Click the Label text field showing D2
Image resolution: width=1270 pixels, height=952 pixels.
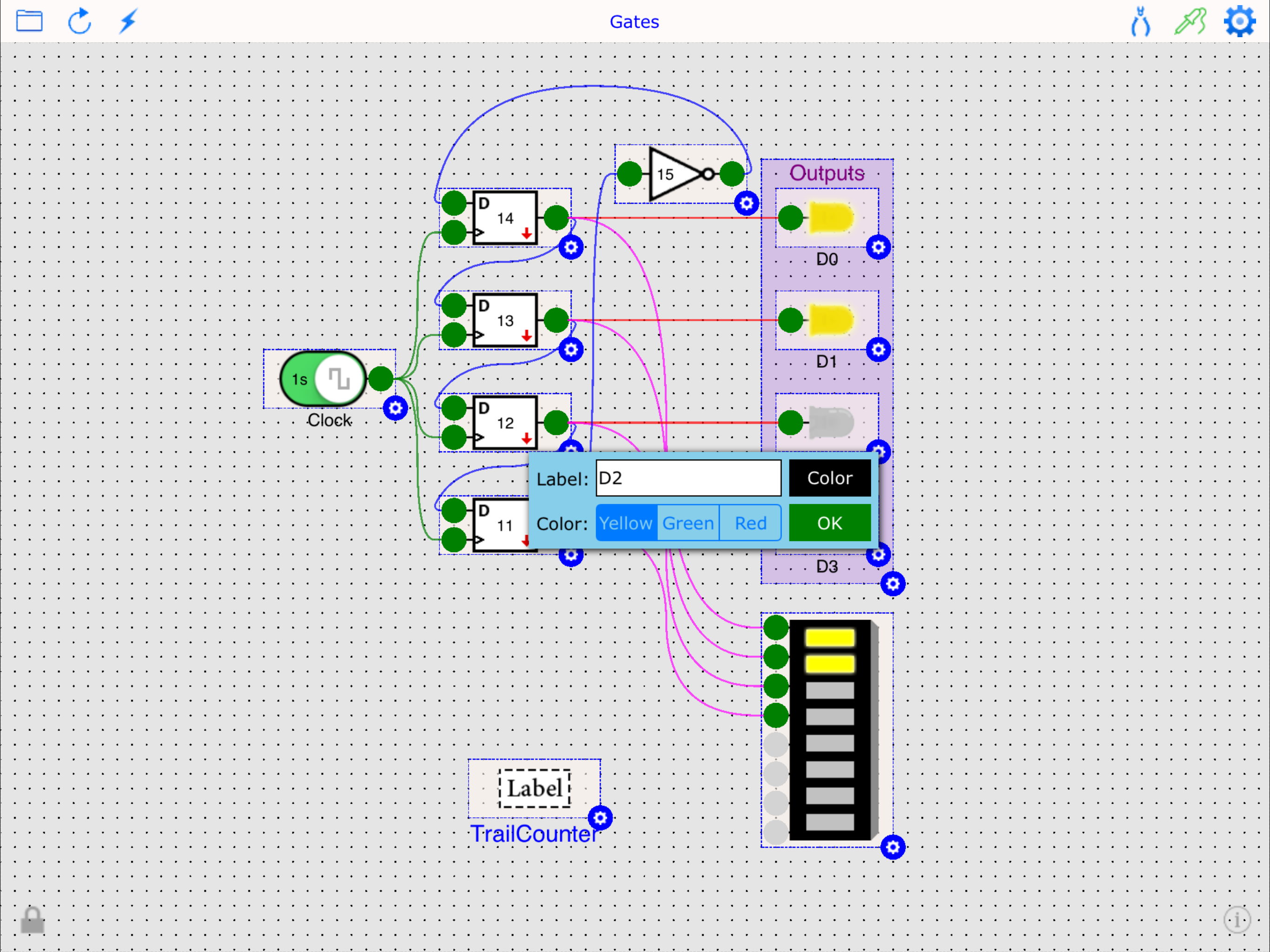pyautogui.click(x=688, y=477)
